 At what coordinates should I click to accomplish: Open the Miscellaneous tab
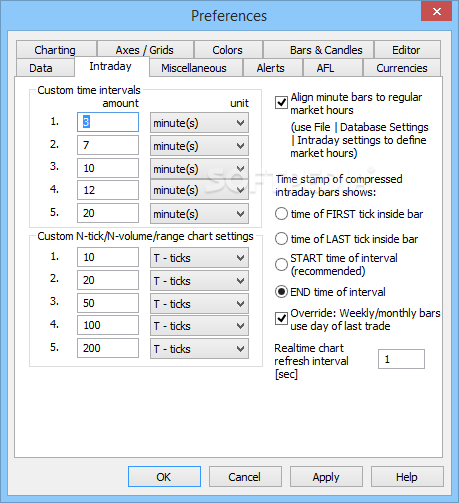coord(196,68)
